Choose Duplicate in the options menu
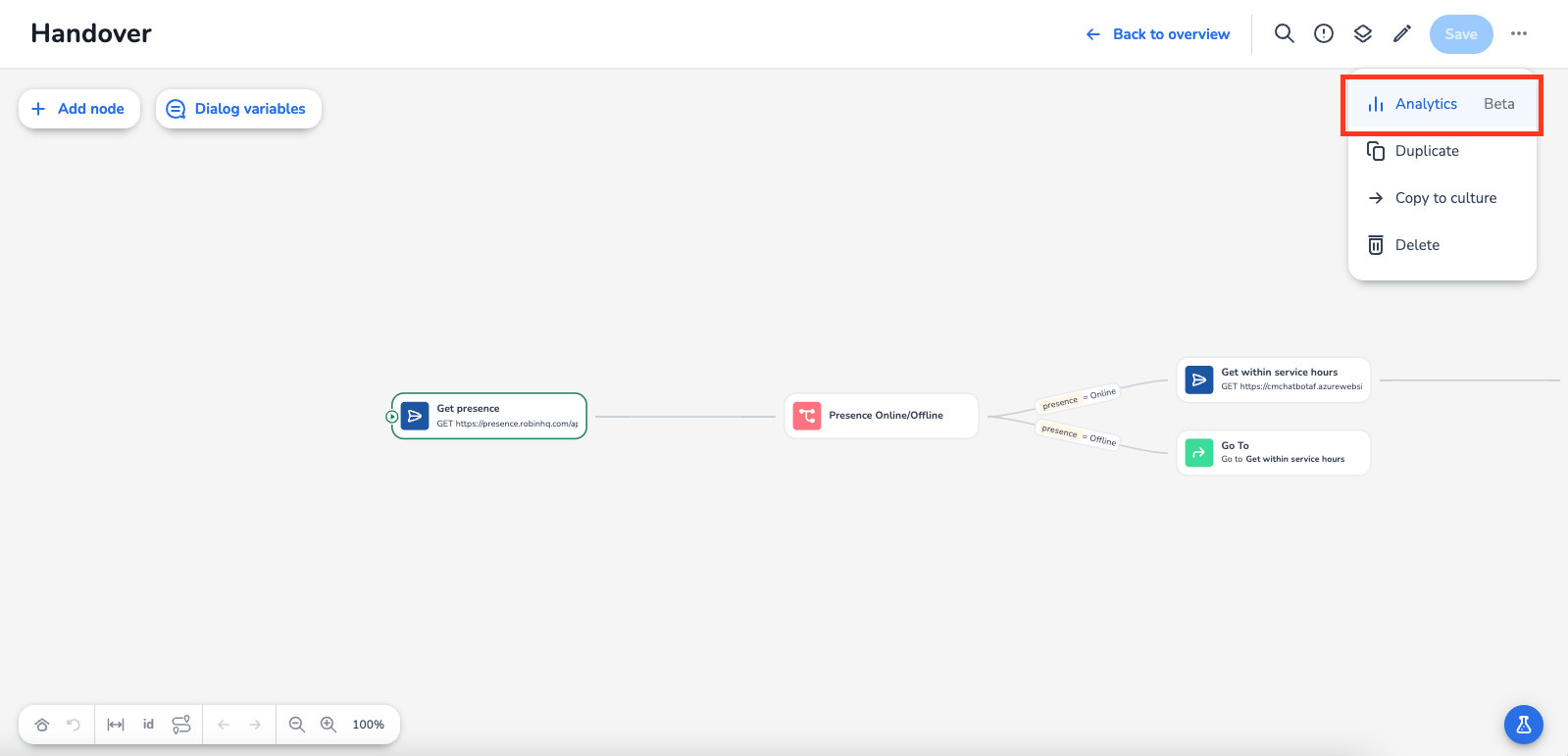Image resolution: width=1568 pixels, height=756 pixels. 1427,151
